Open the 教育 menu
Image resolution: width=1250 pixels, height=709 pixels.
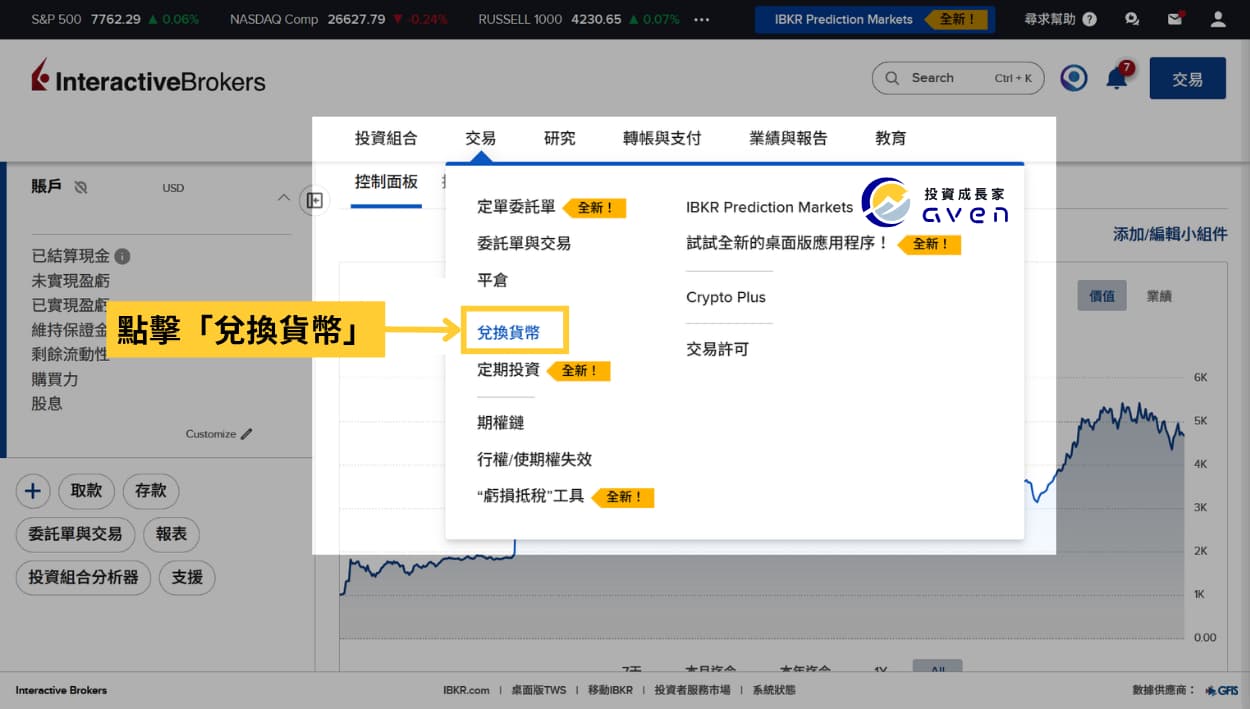point(891,138)
